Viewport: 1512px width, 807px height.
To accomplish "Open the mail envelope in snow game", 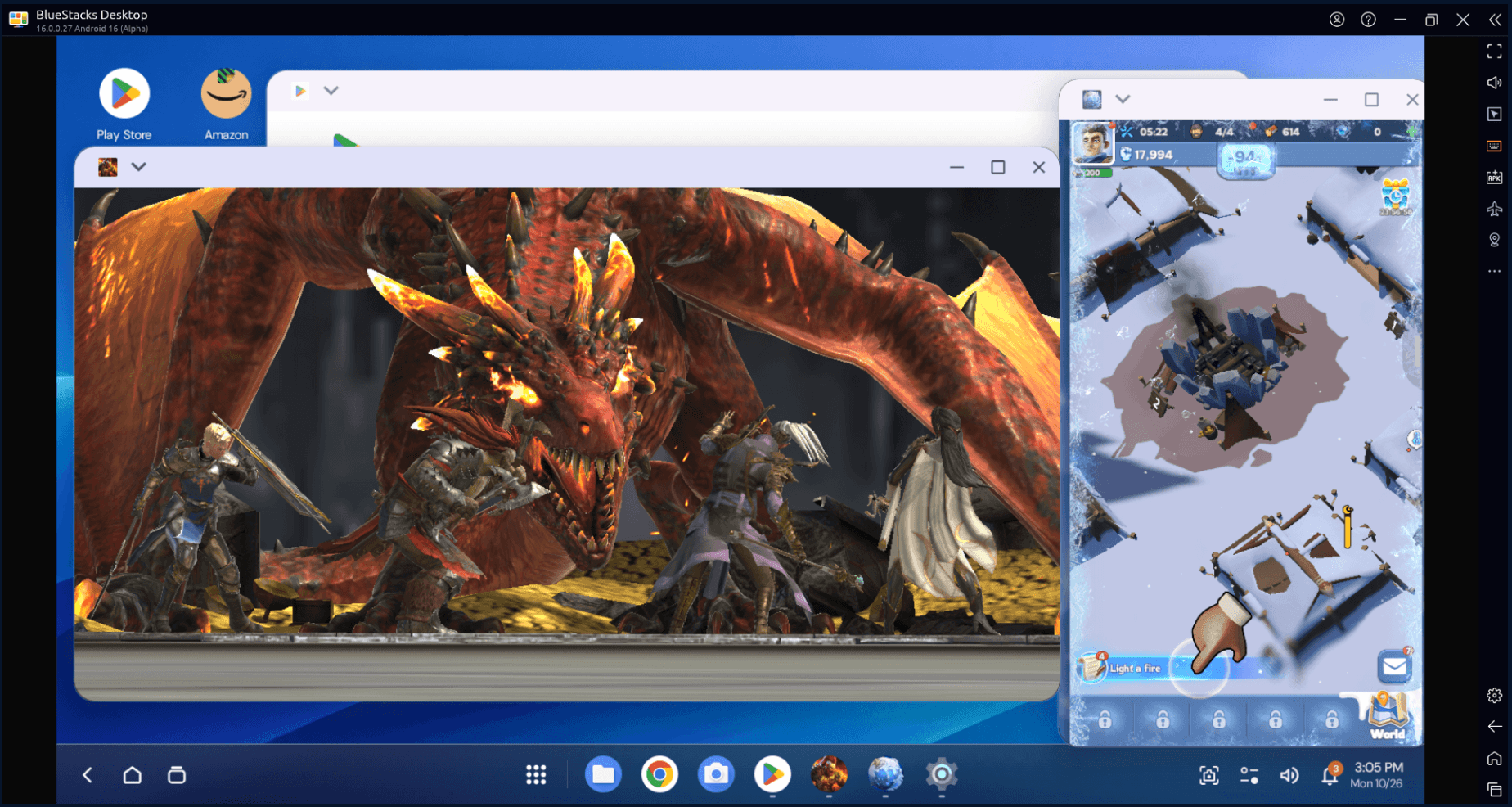I will click(x=1395, y=666).
